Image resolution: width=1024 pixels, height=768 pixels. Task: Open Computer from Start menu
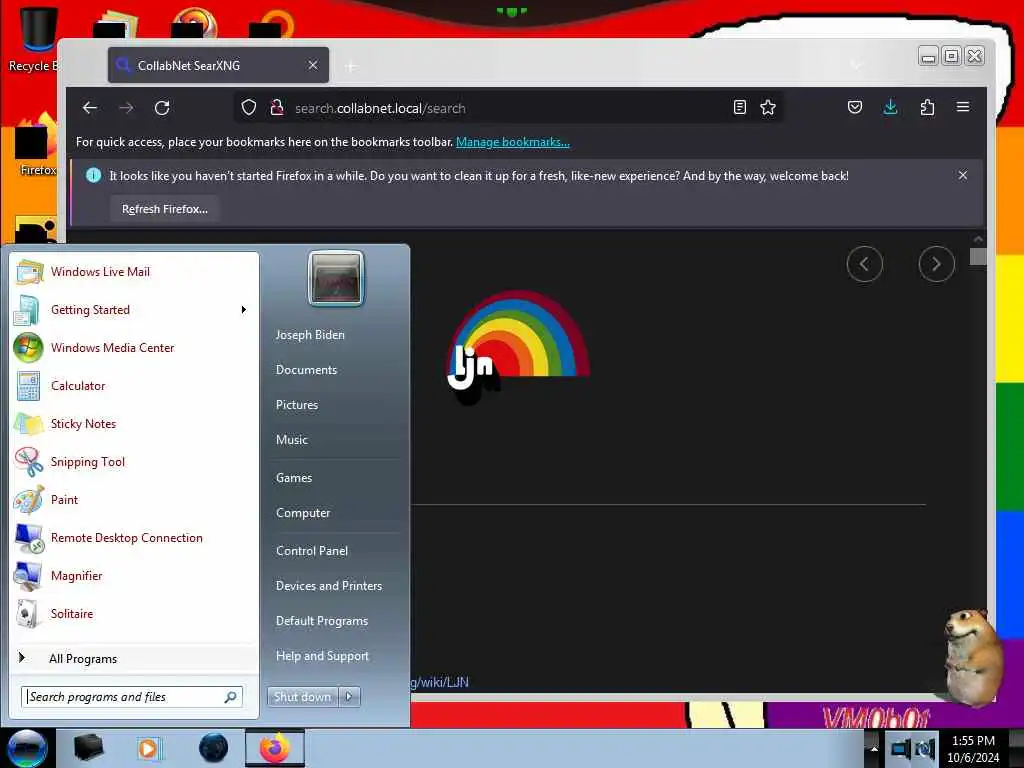click(303, 513)
